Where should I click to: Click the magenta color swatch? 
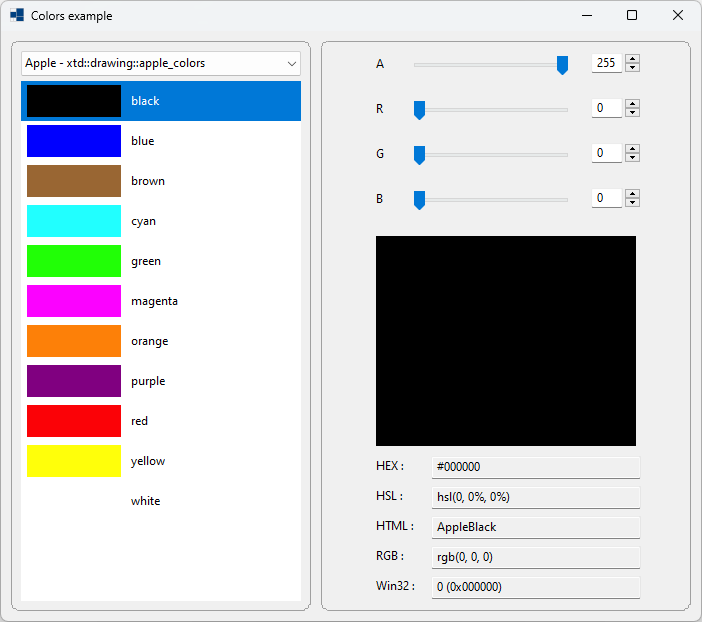pyautogui.click(x=74, y=301)
